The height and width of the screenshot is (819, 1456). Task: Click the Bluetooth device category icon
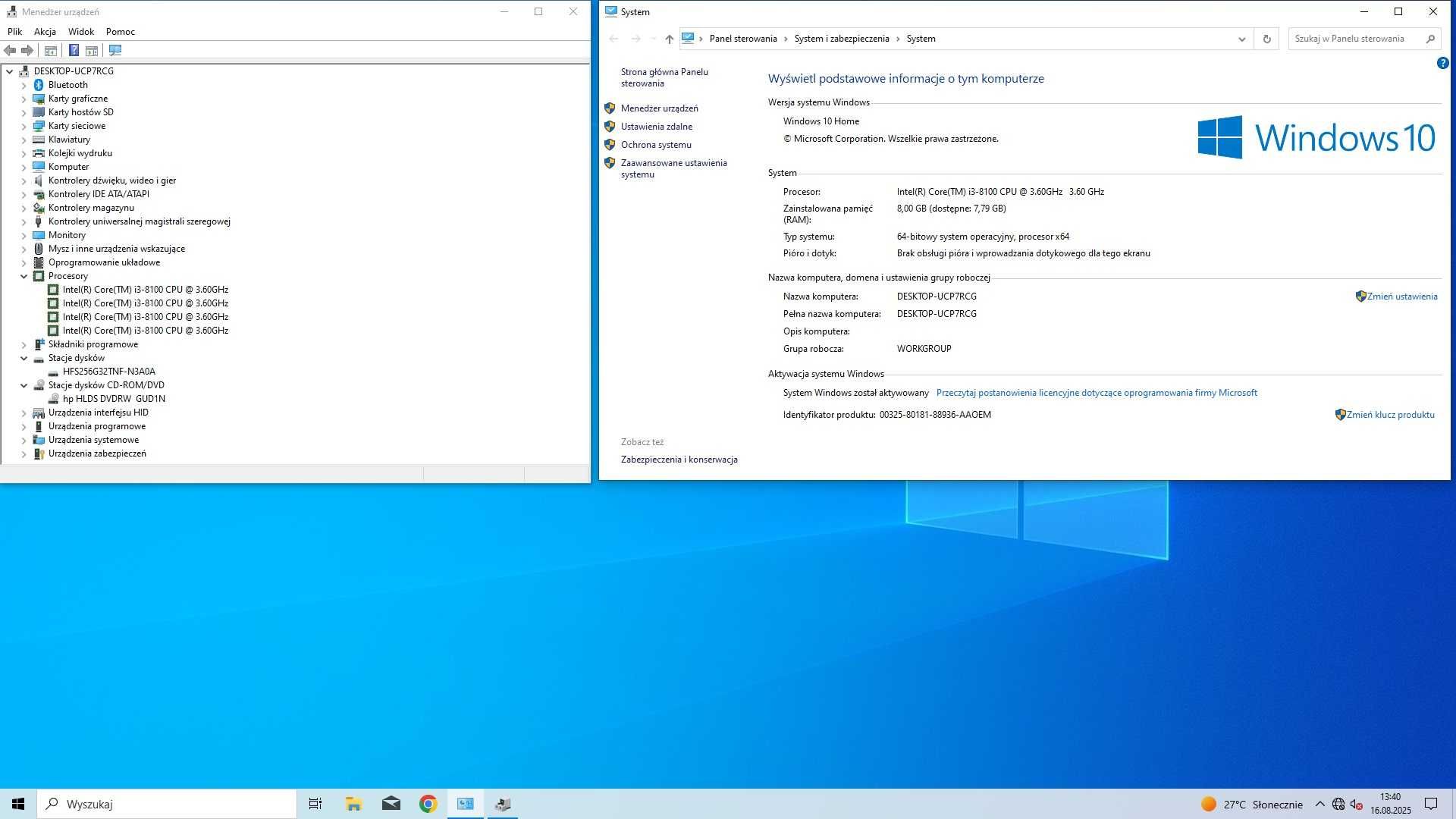point(39,85)
